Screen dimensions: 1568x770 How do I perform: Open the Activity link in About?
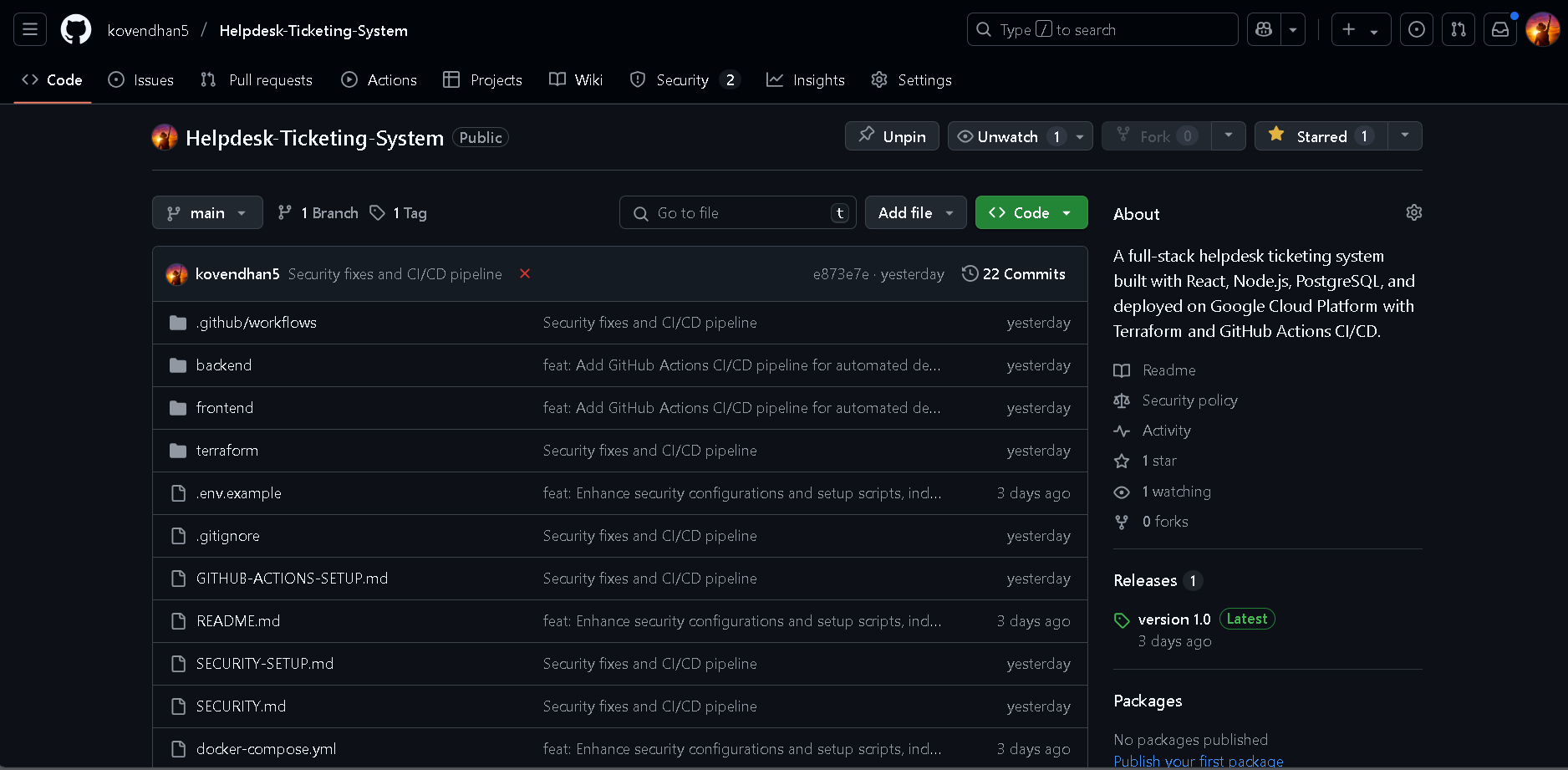1153,431
